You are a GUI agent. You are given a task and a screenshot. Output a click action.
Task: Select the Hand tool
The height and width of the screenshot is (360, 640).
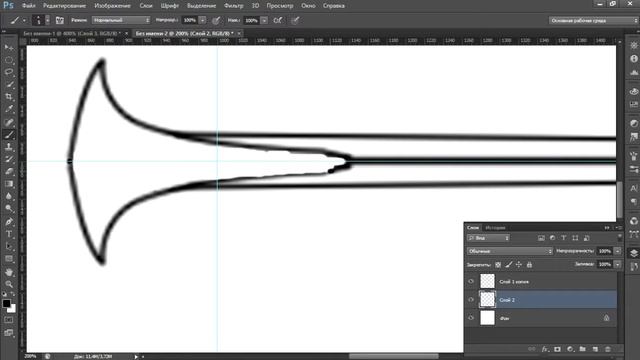coord(9,272)
